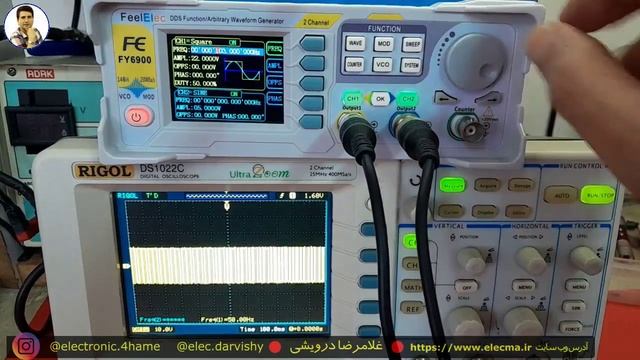
Task: Open the Display menu button
Action: click(x=484, y=211)
